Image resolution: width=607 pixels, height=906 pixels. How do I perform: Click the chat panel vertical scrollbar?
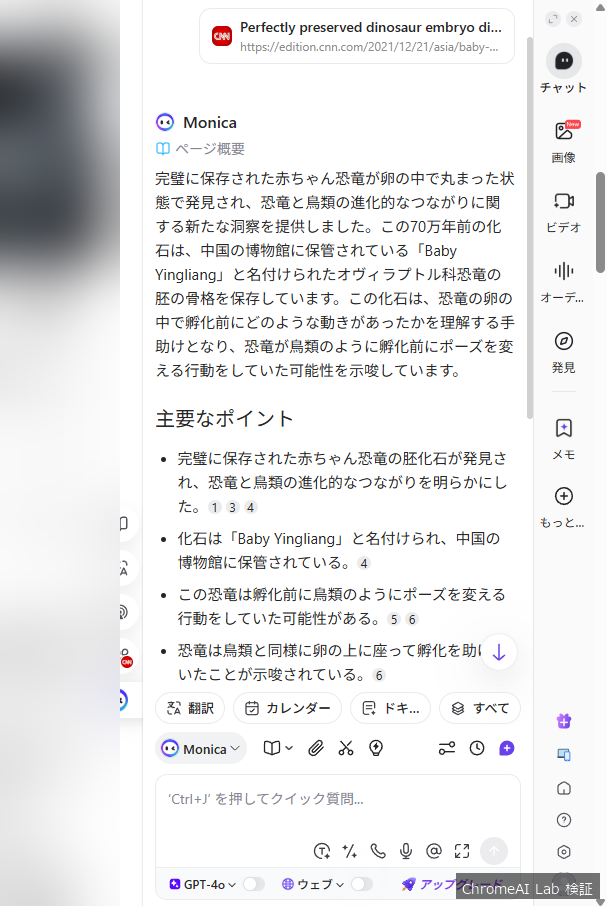530,227
